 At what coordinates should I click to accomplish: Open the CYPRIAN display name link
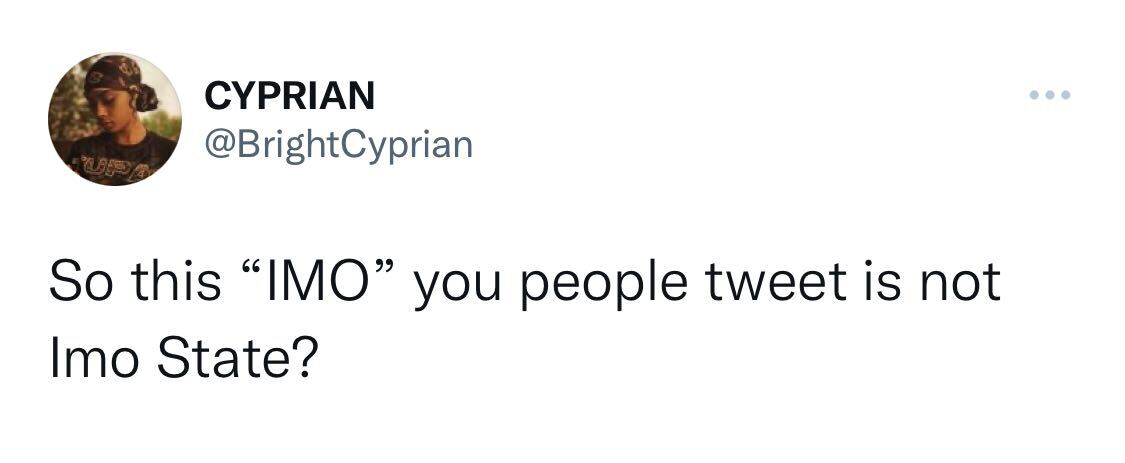tap(290, 96)
